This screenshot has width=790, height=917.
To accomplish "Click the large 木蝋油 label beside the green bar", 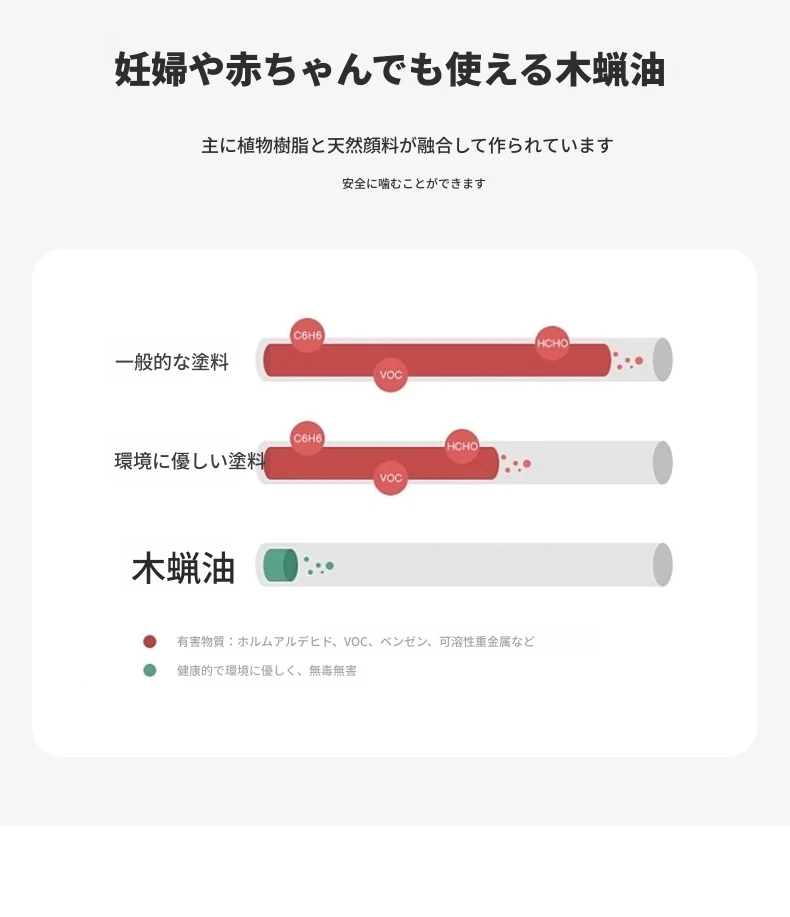I will point(183,568).
